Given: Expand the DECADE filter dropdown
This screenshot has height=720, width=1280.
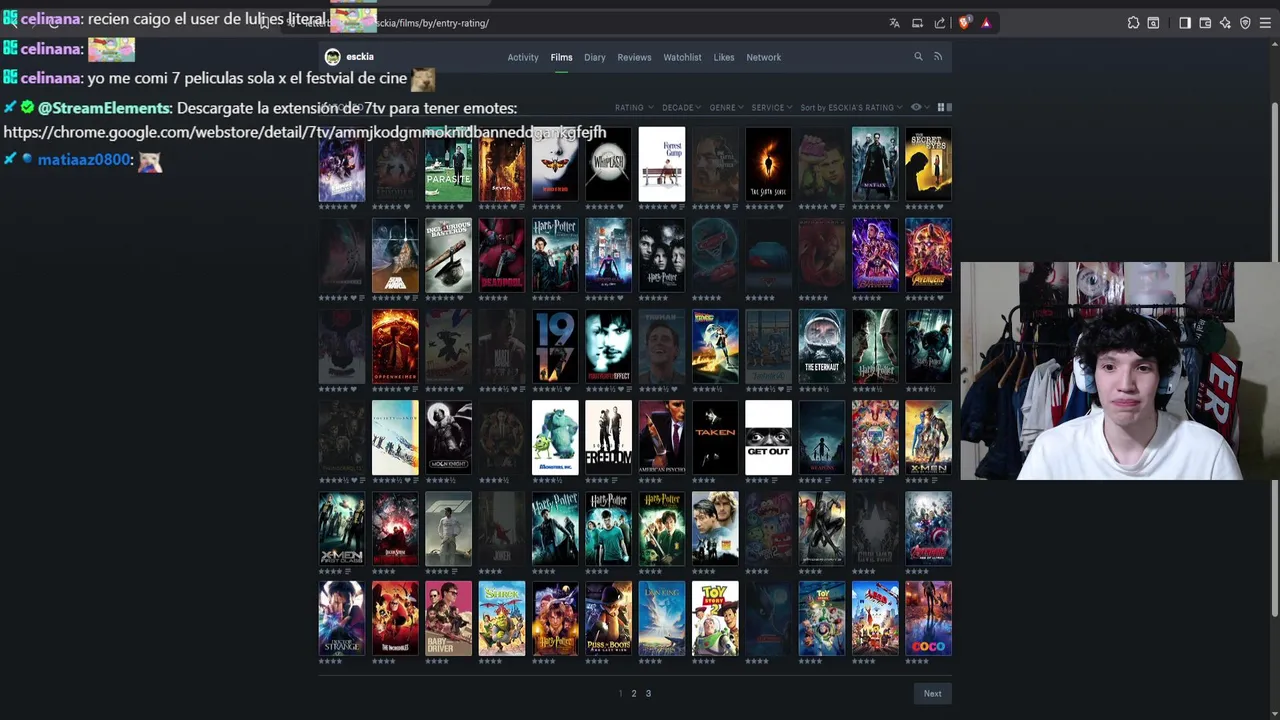Looking at the screenshot, I should 681,107.
